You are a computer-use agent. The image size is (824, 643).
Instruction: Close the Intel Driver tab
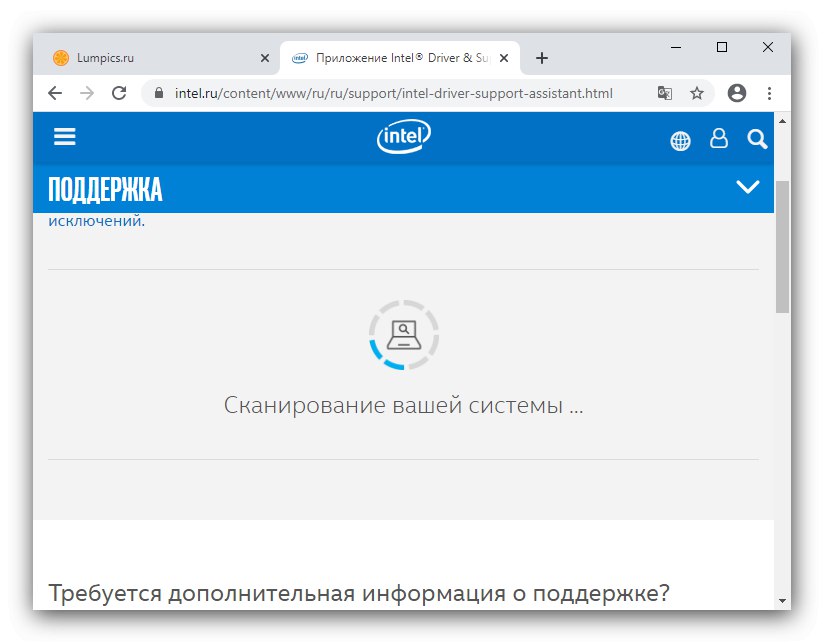503,58
